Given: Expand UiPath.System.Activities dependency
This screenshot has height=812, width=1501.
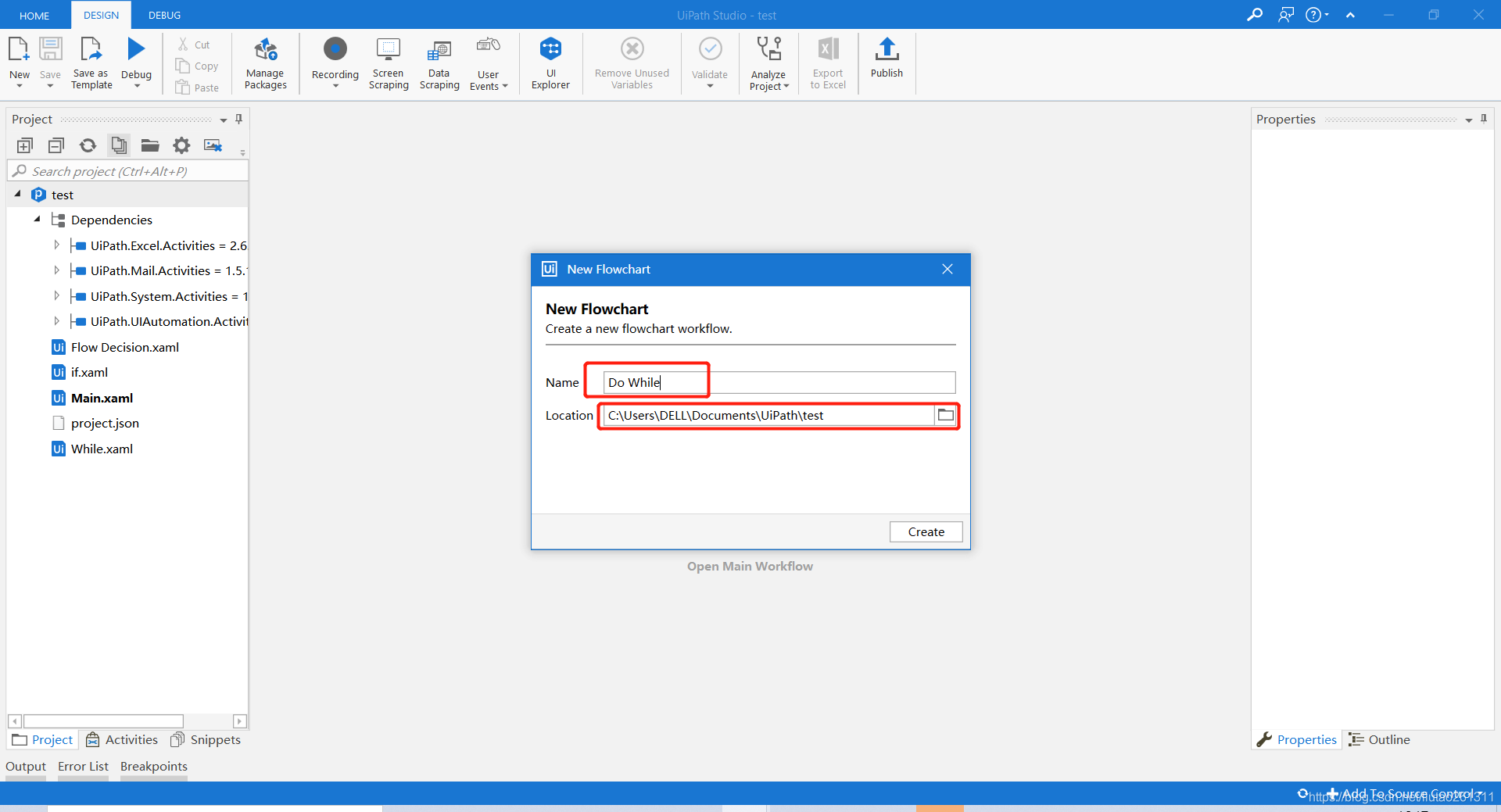Looking at the screenshot, I should click(x=56, y=295).
